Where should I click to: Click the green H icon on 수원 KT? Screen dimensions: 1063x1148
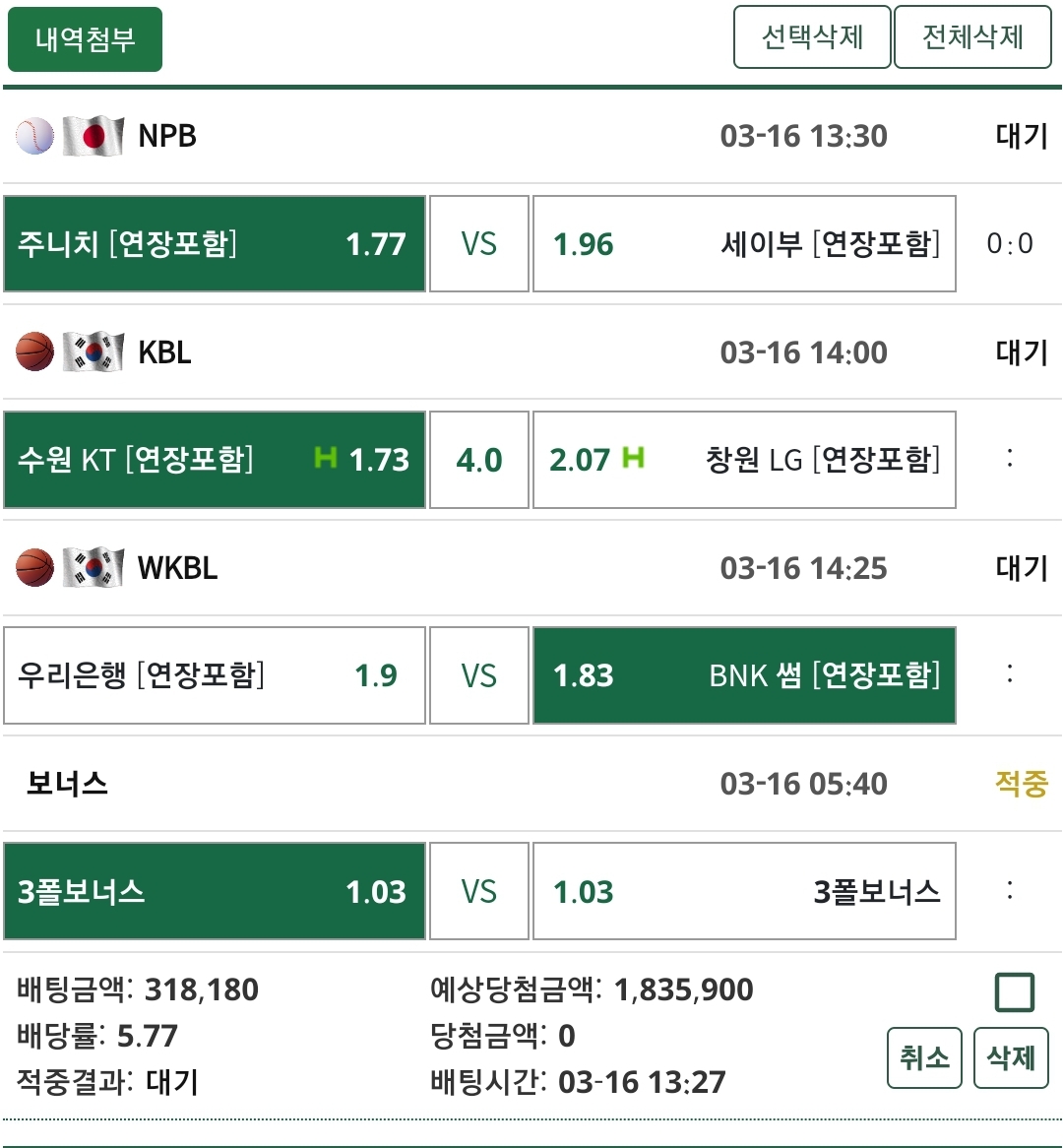point(326,458)
